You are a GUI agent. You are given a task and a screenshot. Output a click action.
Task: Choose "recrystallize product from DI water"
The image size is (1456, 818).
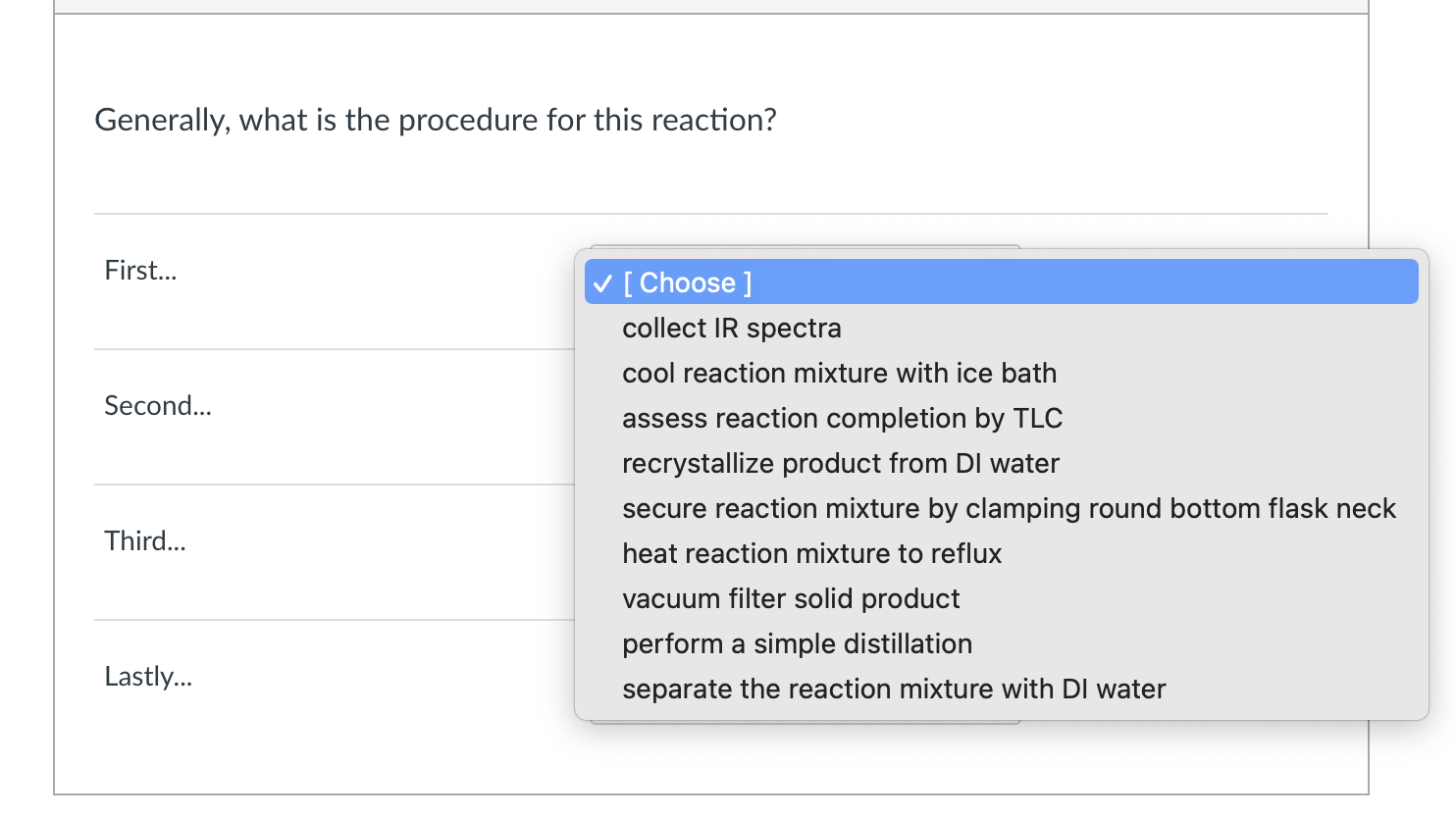[840, 463]
